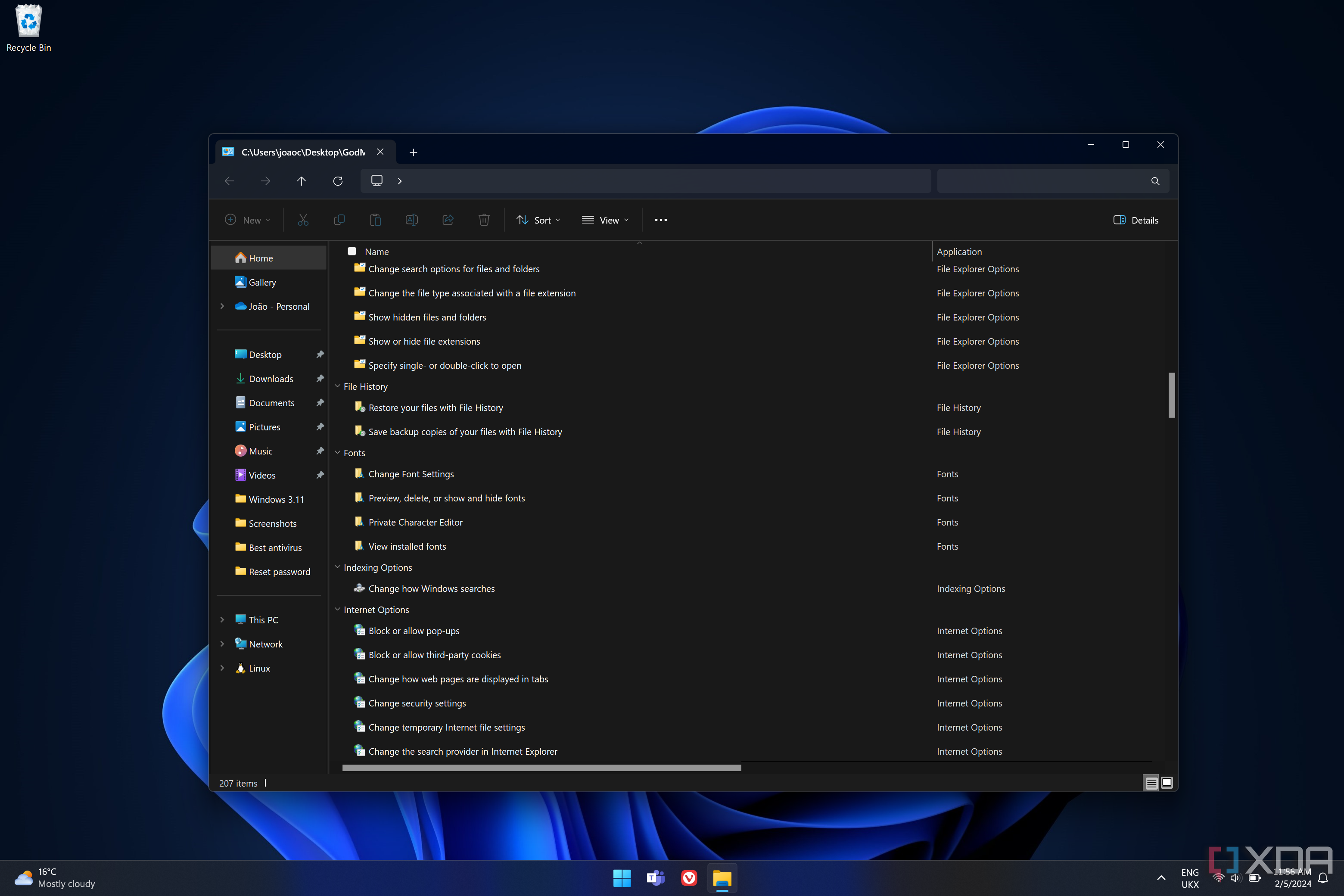Image resolution: width=1344 pixels, height=896 pixels.
Task: Click the Copy icon in toolbar
Action: pyautogui.click(x=339, y=220)
